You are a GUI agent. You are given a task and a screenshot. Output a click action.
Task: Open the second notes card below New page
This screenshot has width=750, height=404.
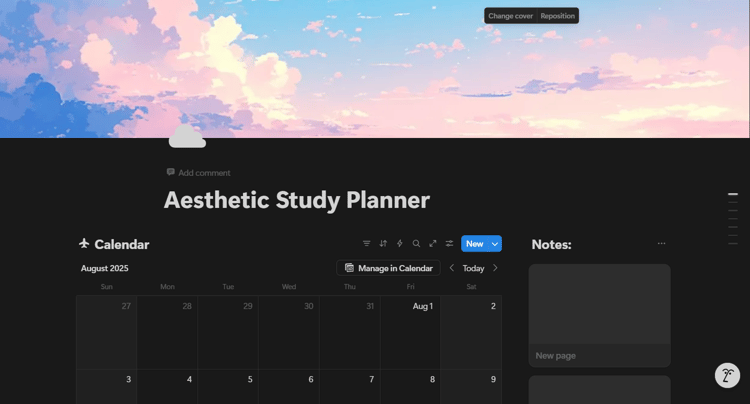coord(599,390)
